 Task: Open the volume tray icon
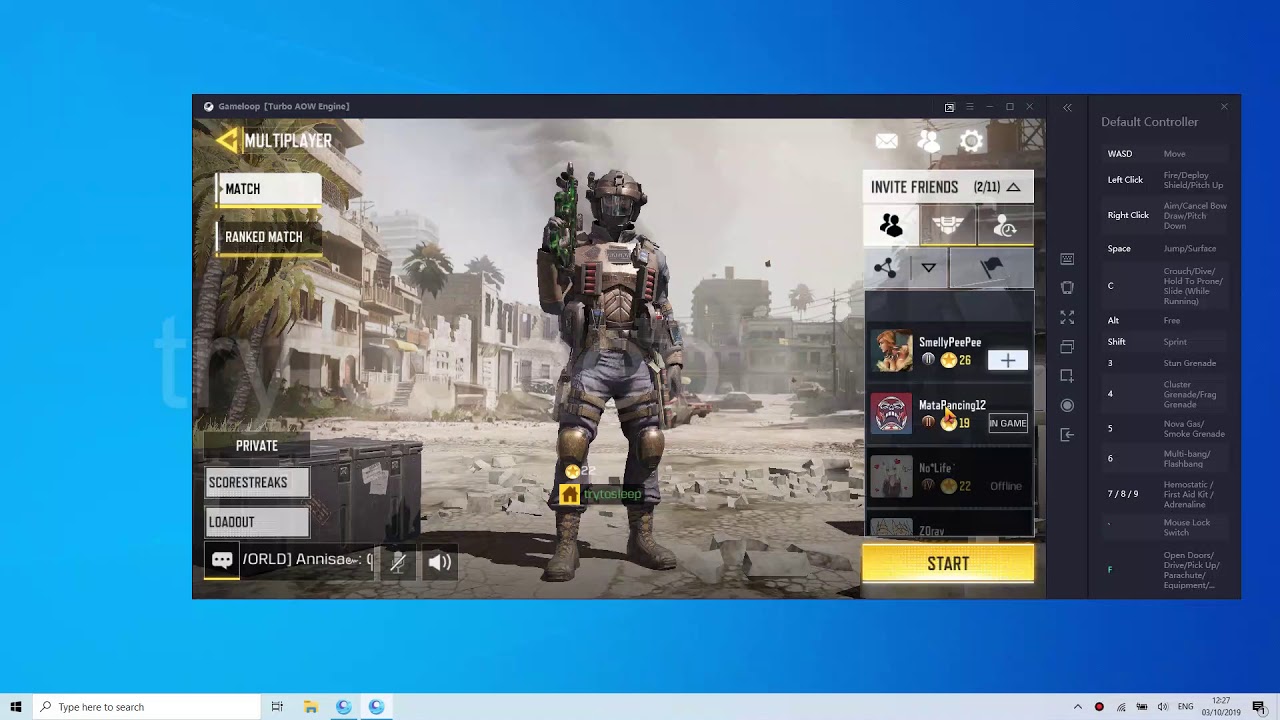click(1164, 707)
